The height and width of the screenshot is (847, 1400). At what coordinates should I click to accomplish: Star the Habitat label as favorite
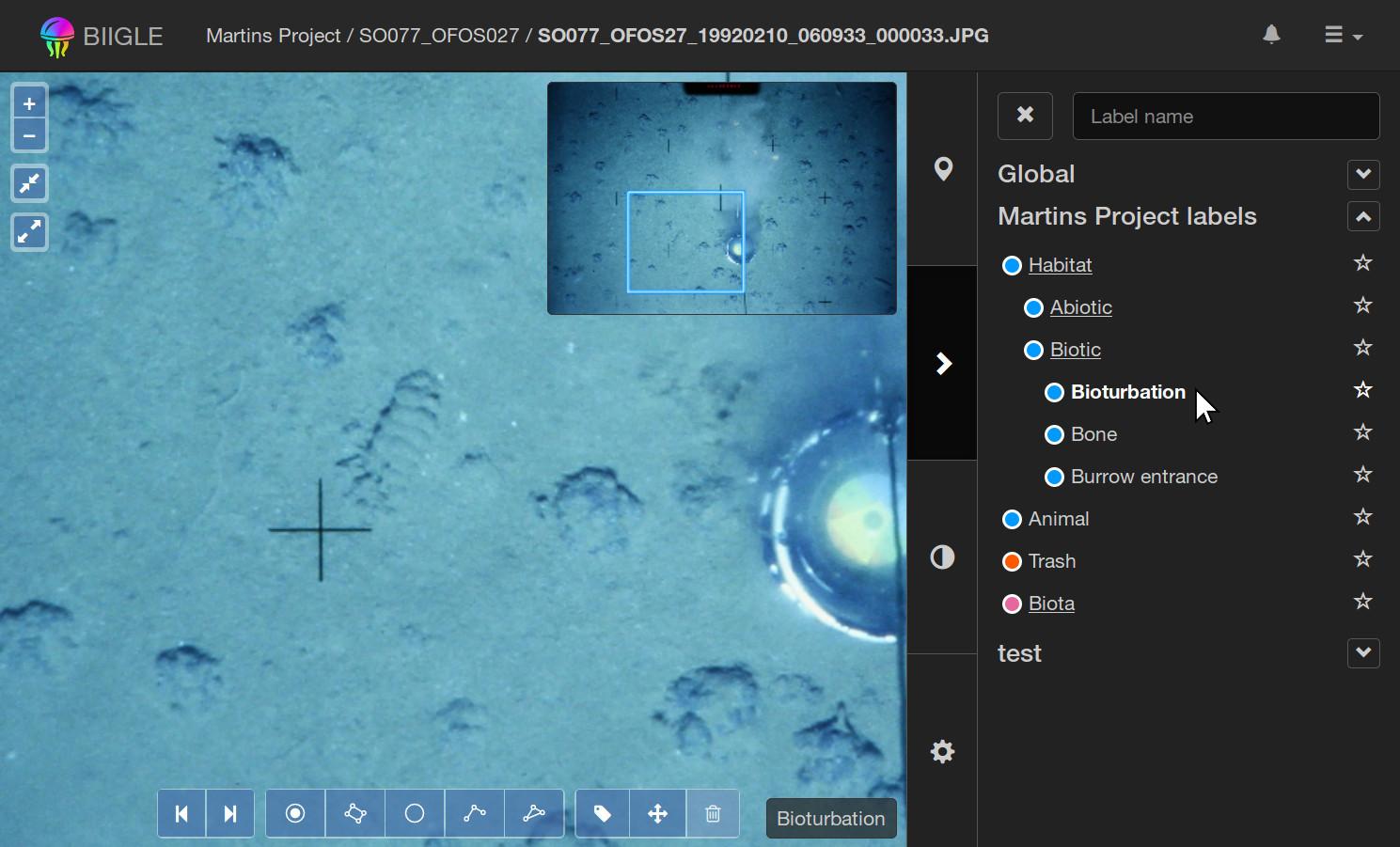click(x=1362, y=263)
